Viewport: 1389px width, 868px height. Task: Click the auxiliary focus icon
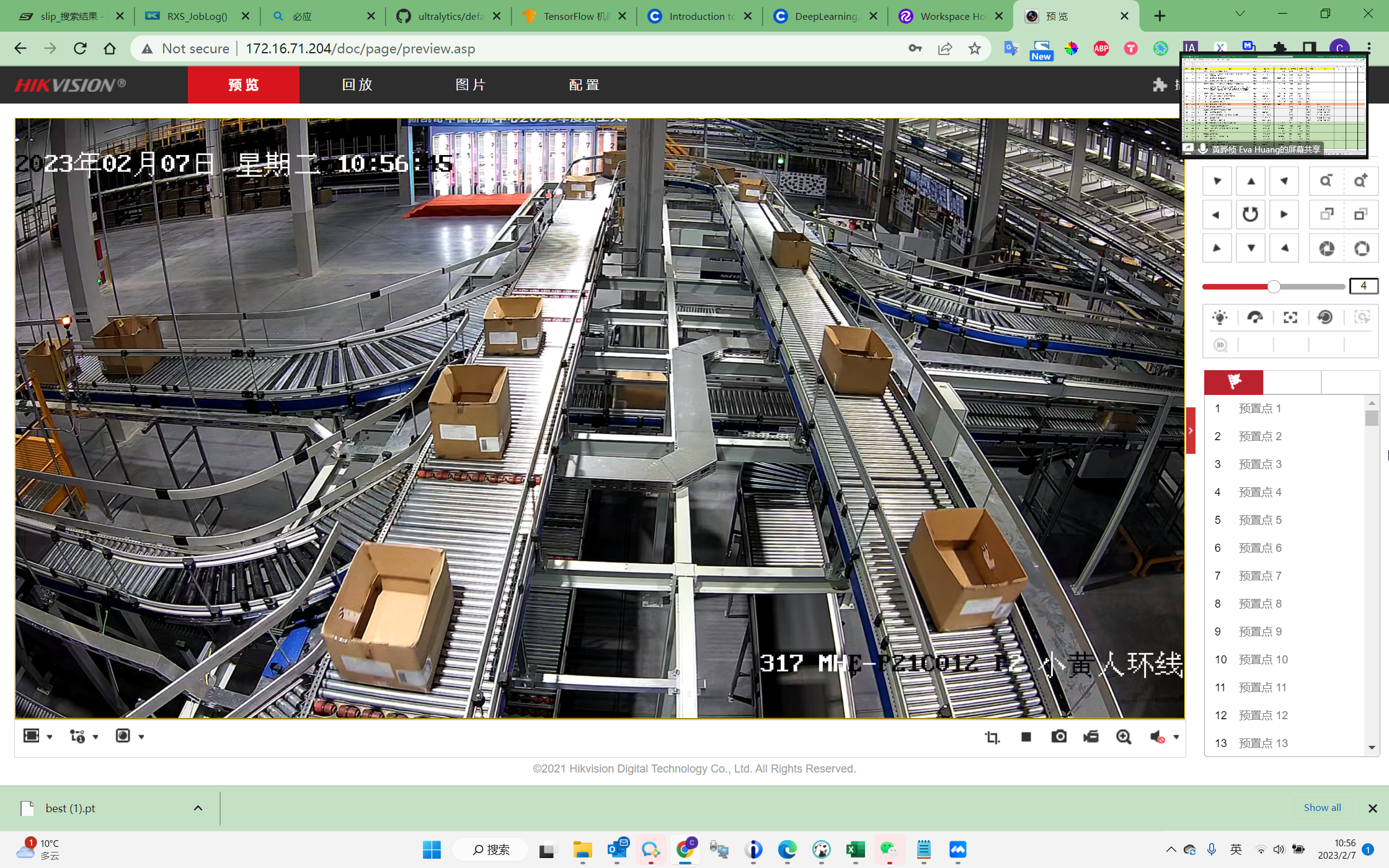1290,317
